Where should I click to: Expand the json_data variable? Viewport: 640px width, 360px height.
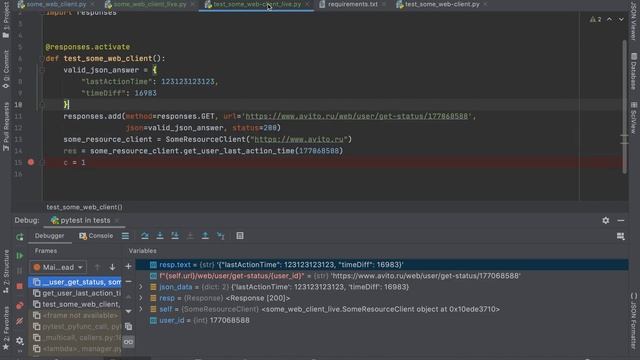click(x=141, y=287)
